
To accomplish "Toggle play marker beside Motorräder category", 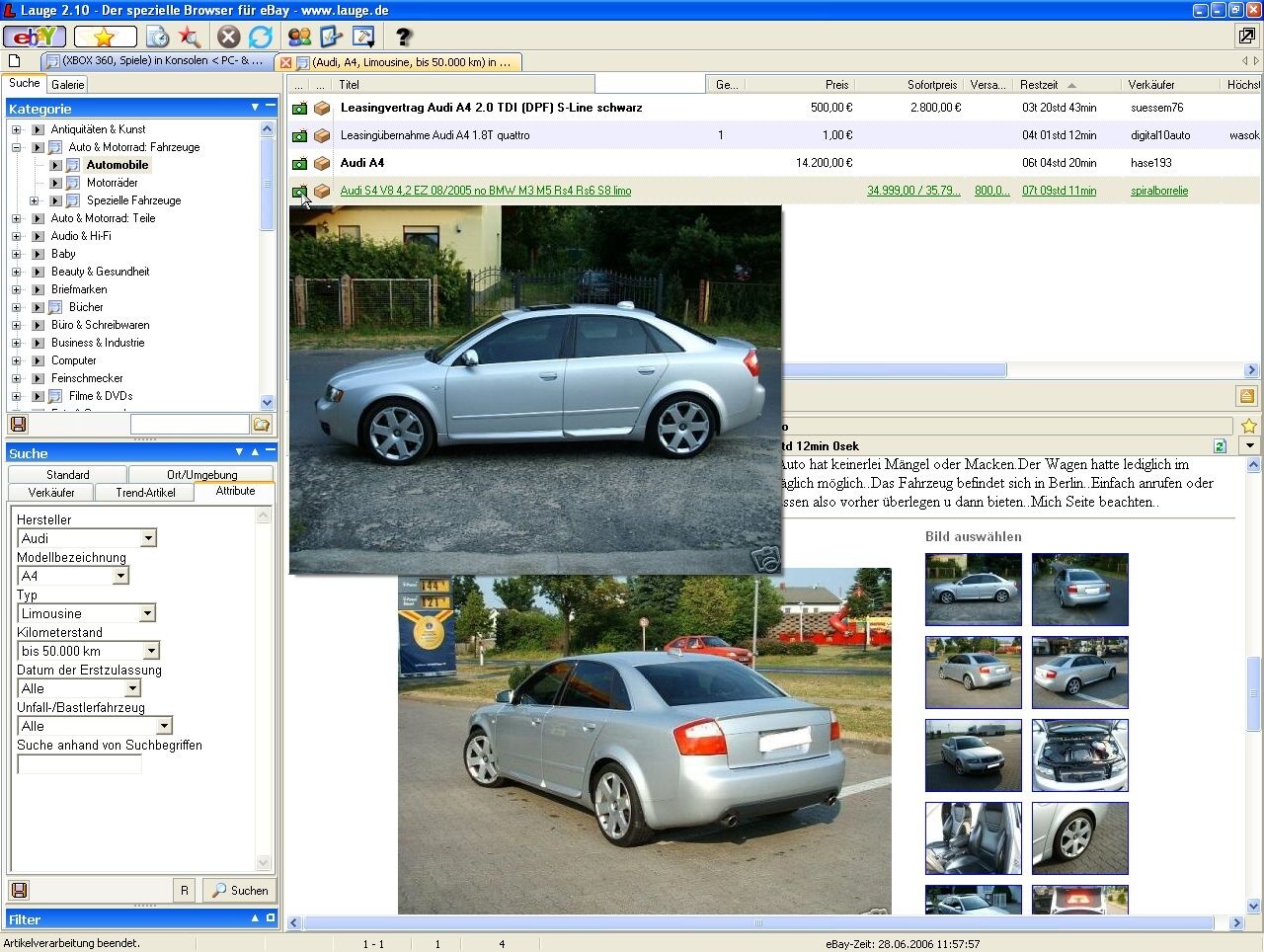I will [x=55, y=183].
